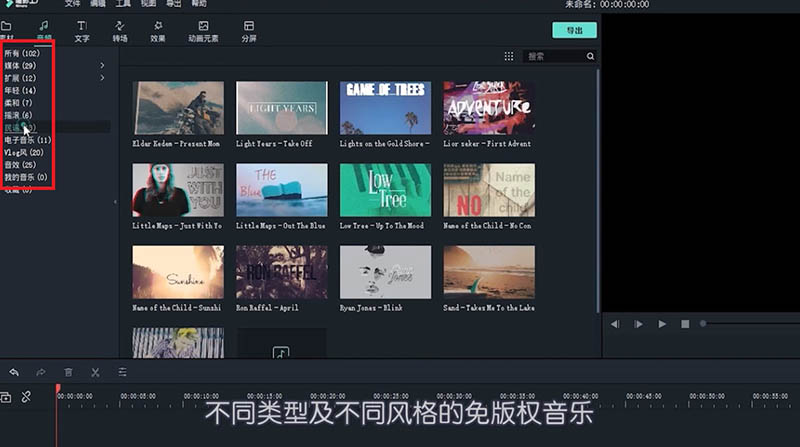Select 音效 (25) category

(20, 165)
